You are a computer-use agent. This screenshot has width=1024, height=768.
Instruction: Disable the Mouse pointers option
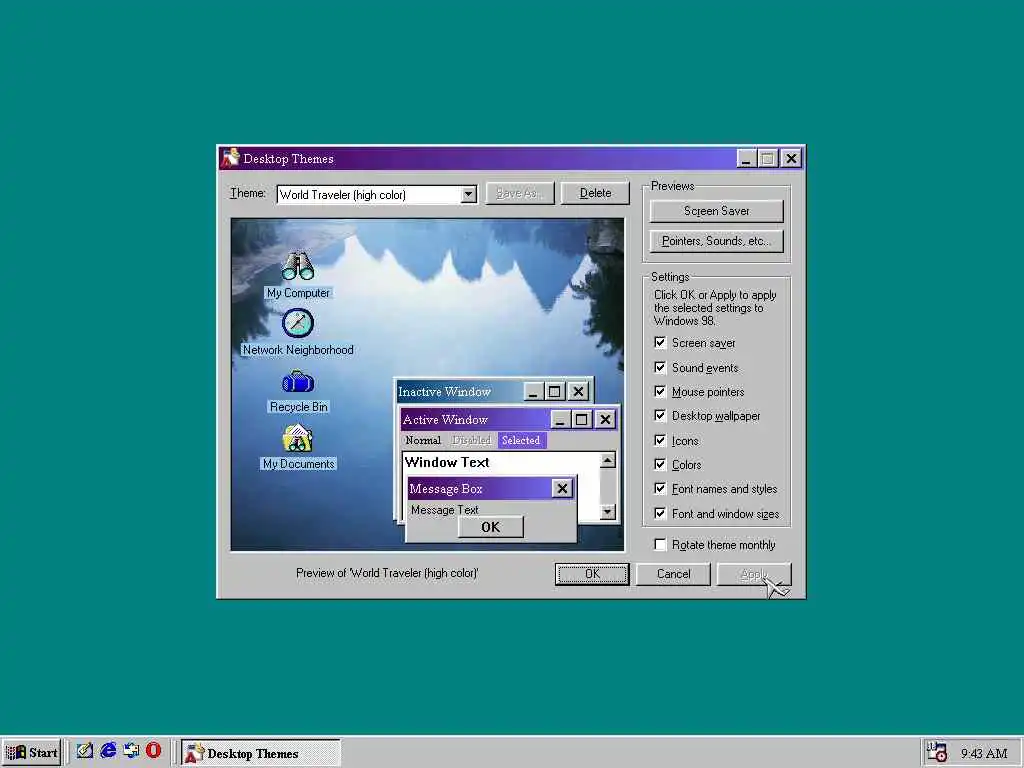[x=660, y=392]
